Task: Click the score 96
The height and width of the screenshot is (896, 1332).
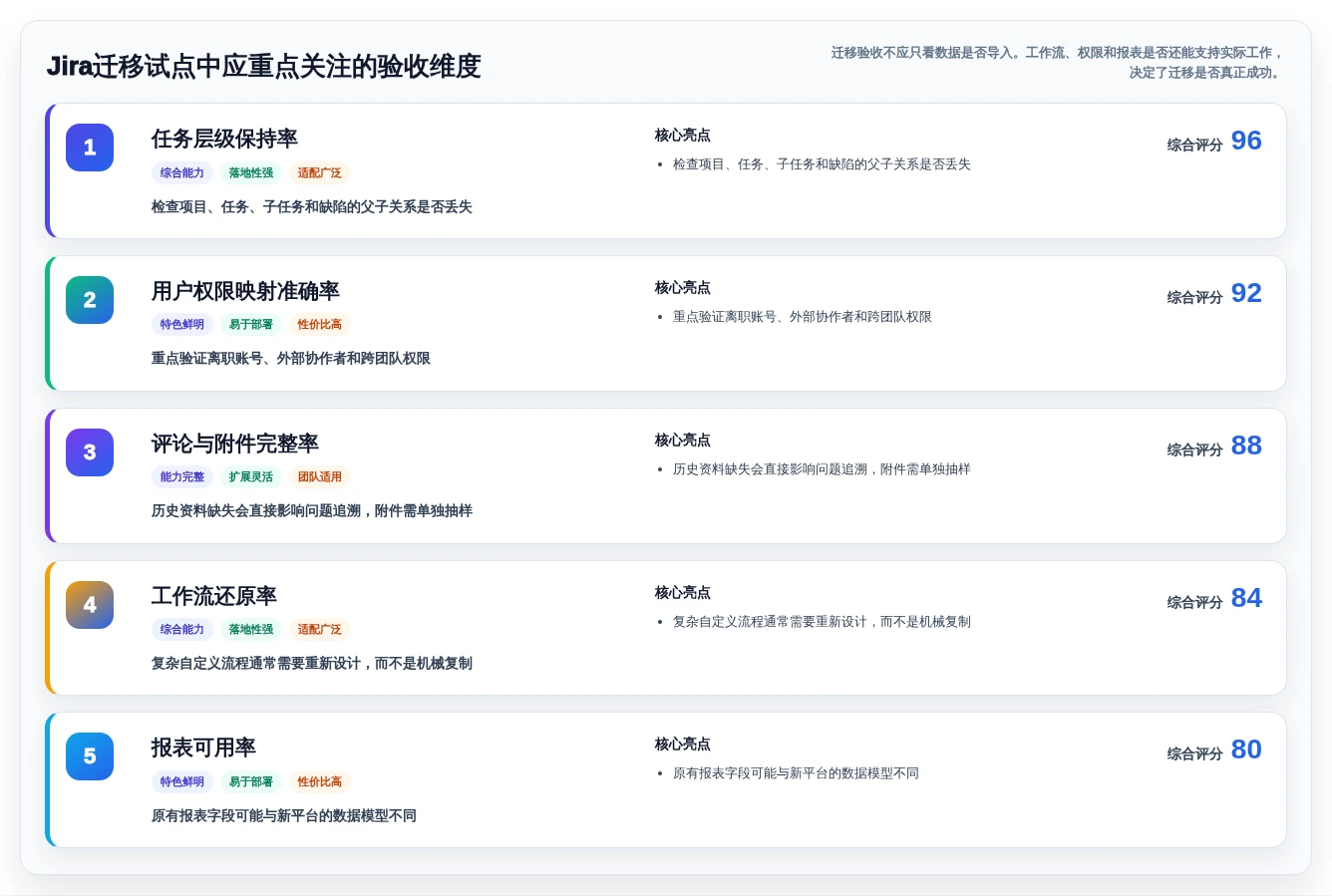Action: 1246,141
